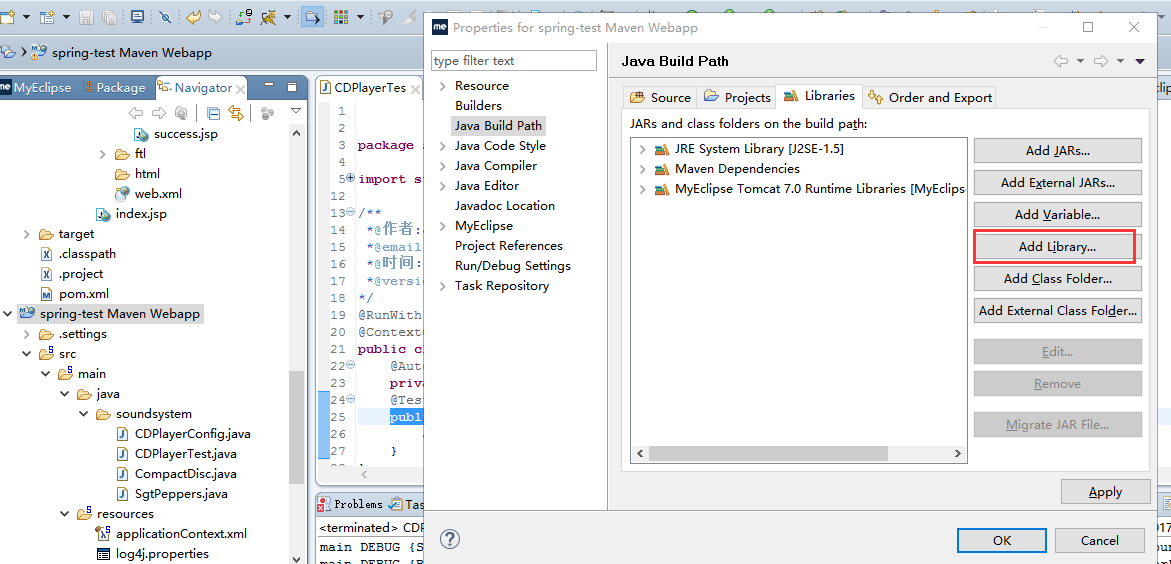Viewport: 1171px width, 564px height.
Task: Click the dialog back navigation arrow
Action: point(1060,61)
